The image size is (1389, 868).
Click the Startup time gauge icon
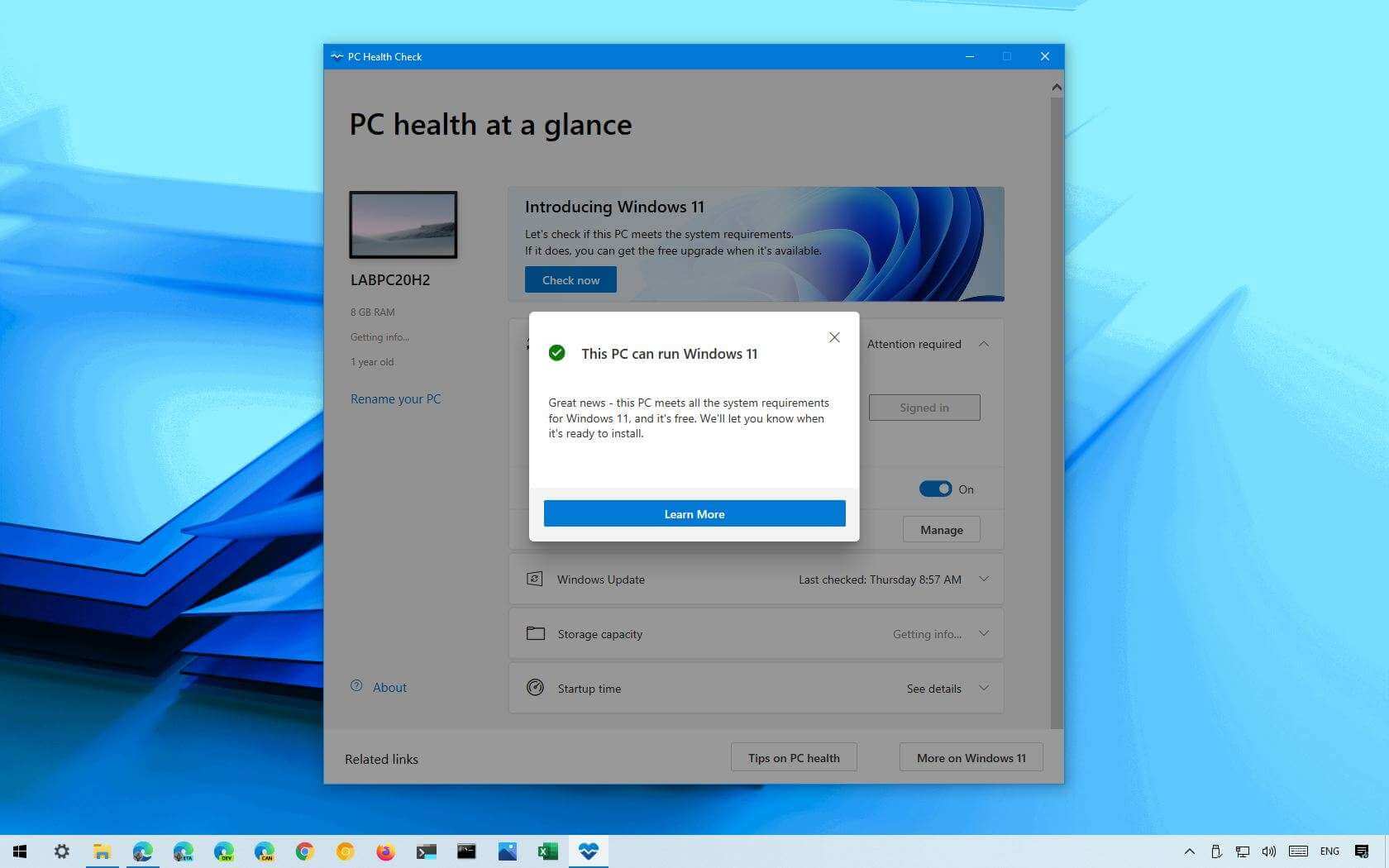point(535,688)
